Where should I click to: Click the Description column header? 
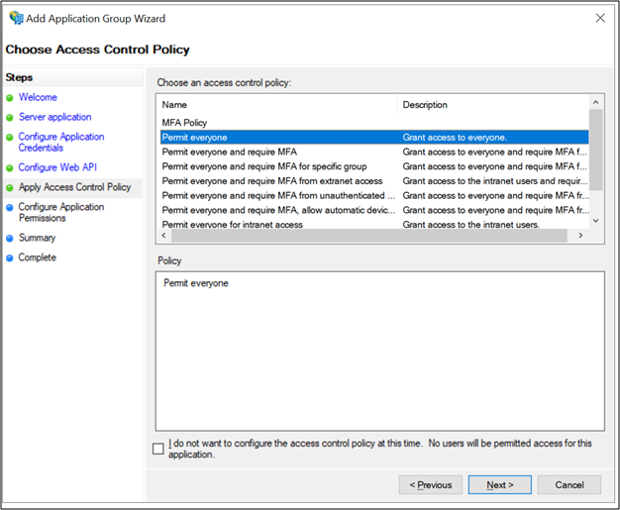pyautogui.click(x=425, y=105)
